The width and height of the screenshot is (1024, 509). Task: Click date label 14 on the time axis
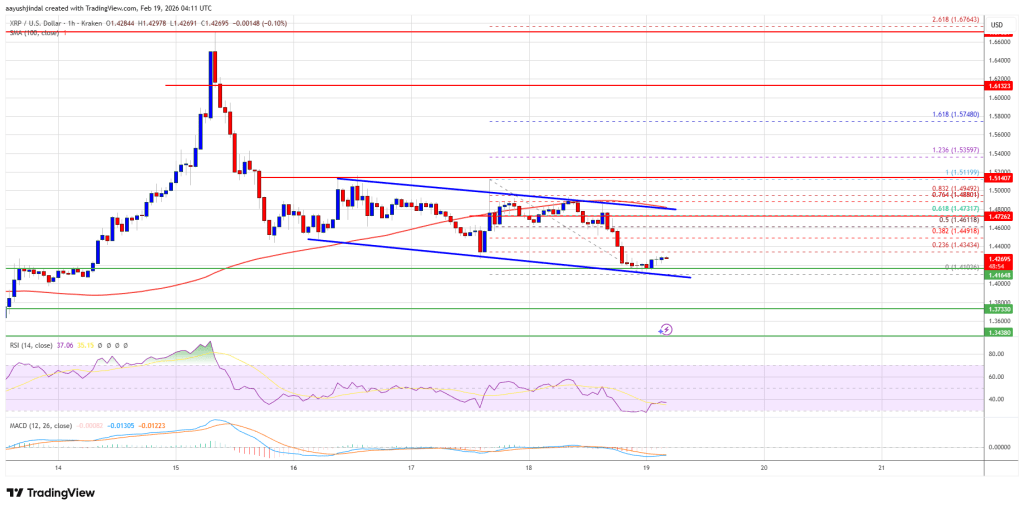pyautogui.click(x=58, y=468)
